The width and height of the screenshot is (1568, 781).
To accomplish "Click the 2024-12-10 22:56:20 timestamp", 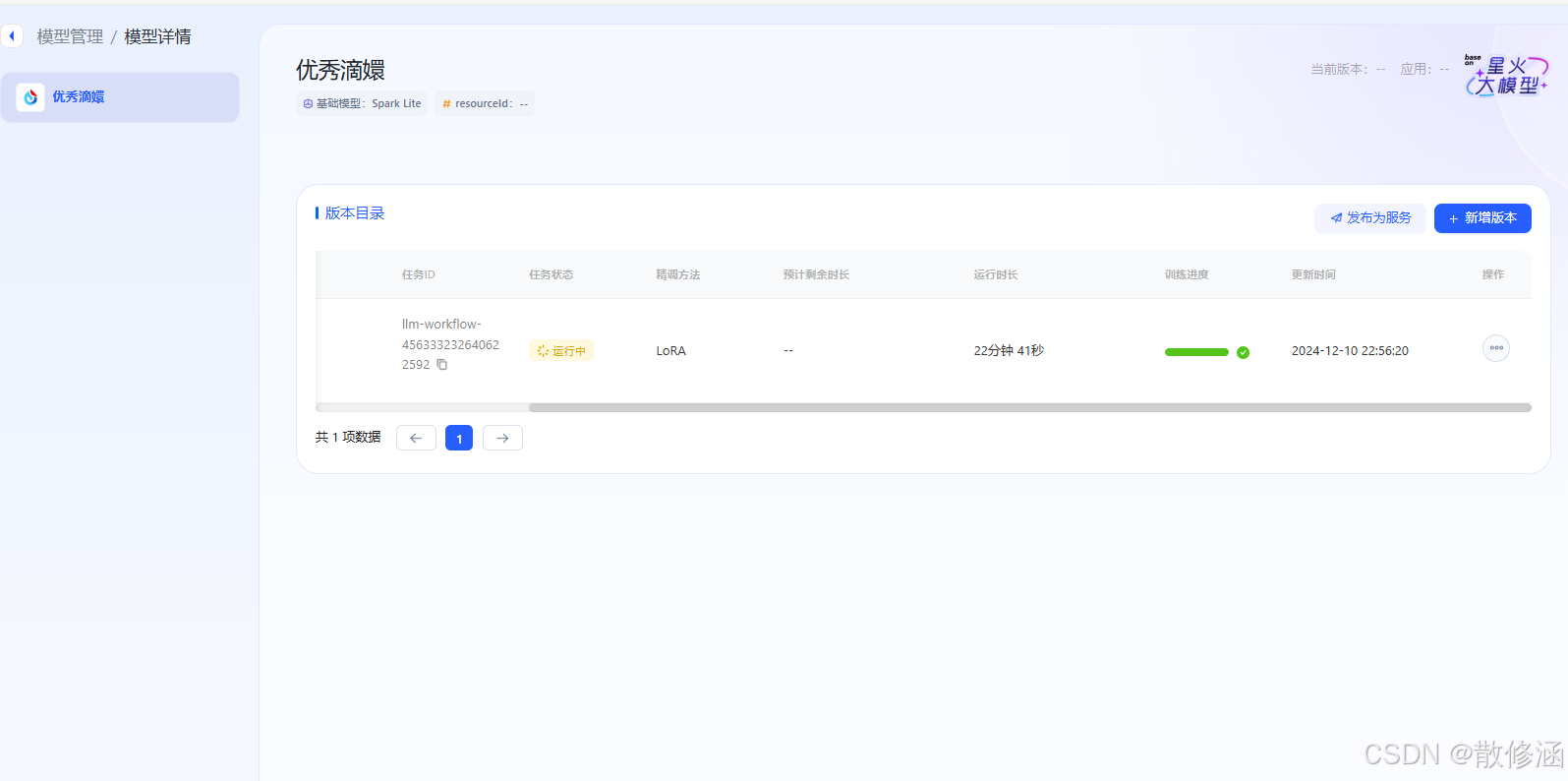I will pyautogui.click(x=1350, y=351).
